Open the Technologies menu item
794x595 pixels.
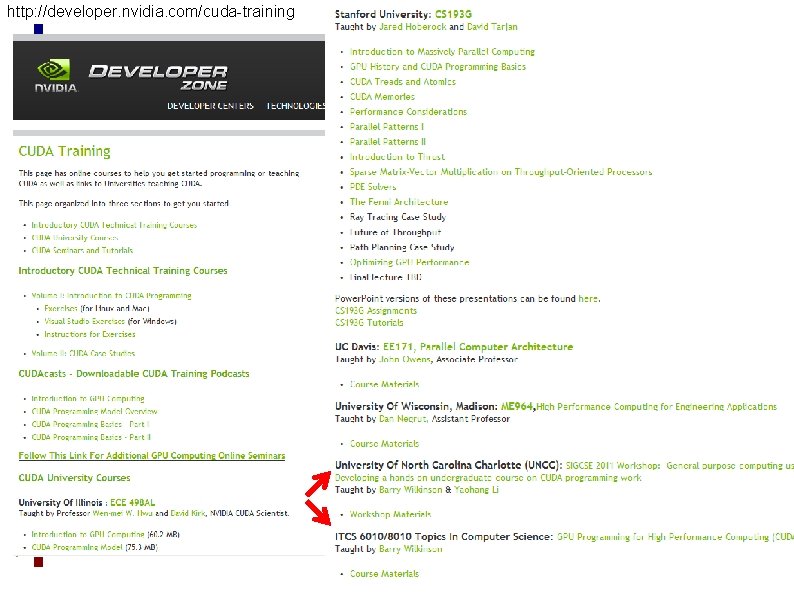[x=296, y=106]
